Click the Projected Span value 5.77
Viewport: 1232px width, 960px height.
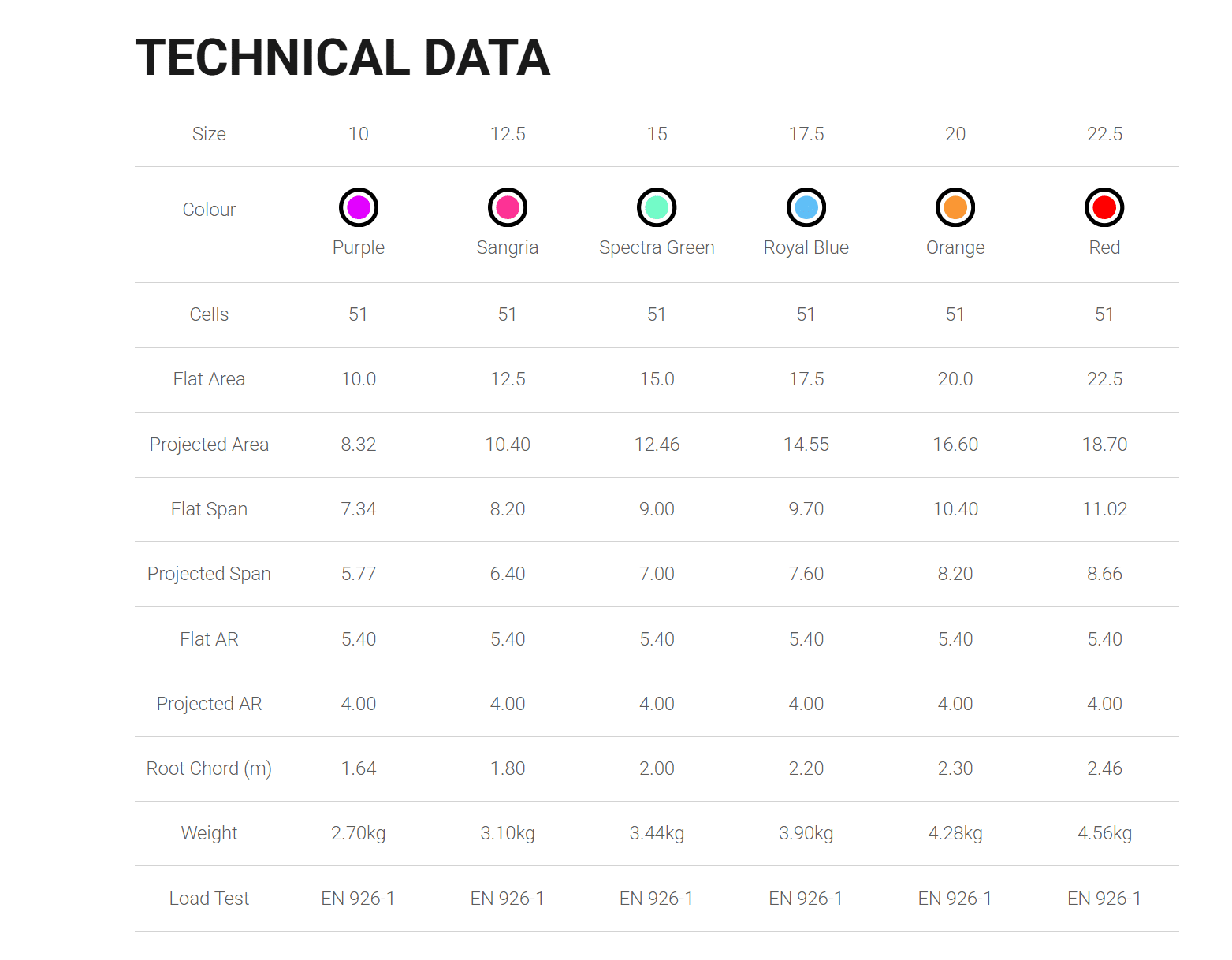click(359, 574)
